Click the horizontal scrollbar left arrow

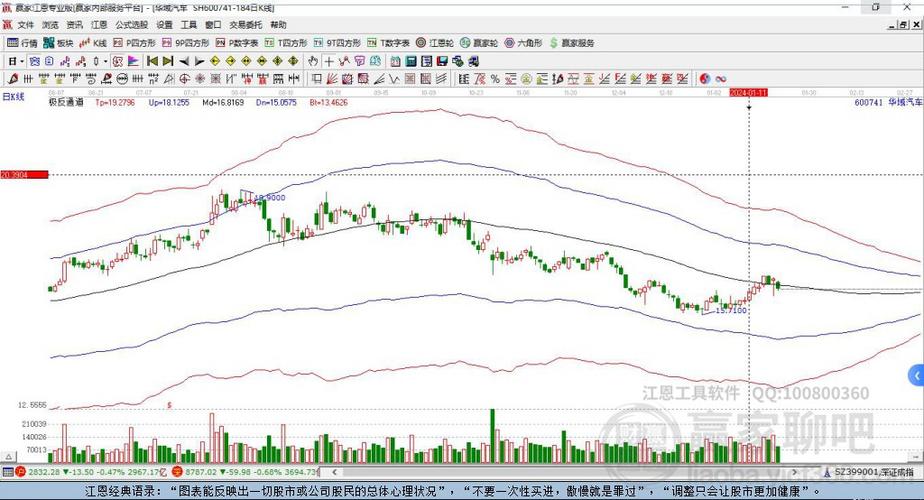(x=335, y=472)
